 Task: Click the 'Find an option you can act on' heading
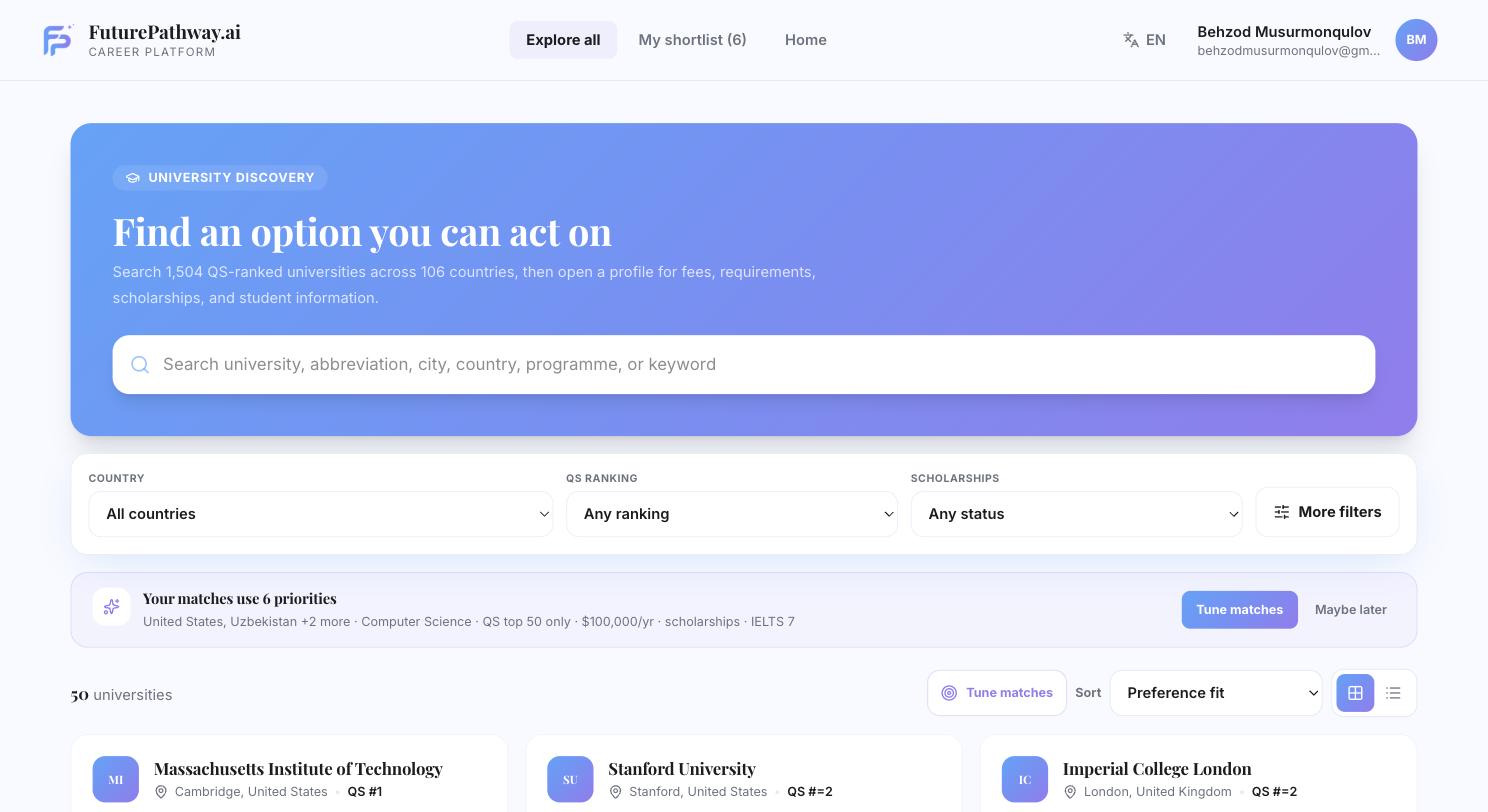(362, 232)
